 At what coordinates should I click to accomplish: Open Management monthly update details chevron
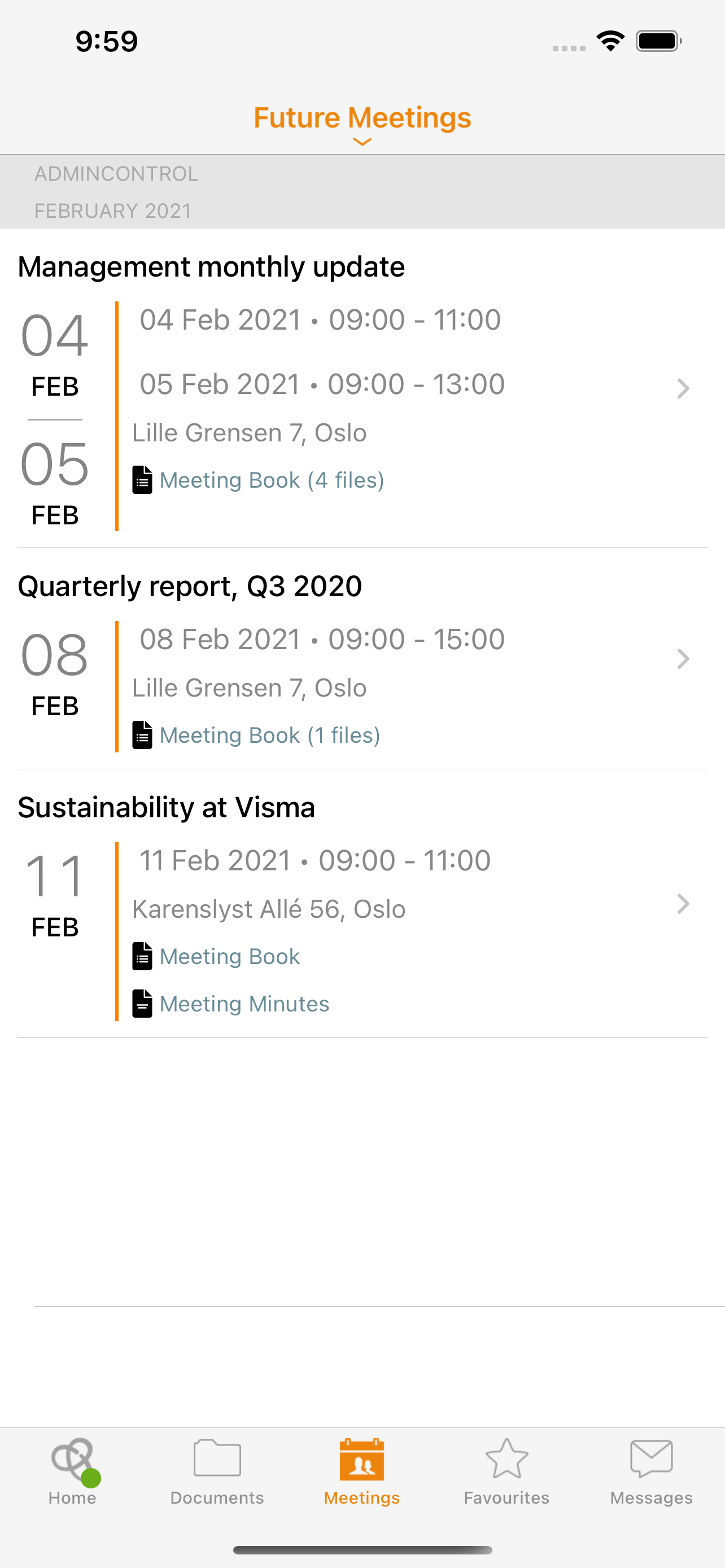(x=683, y=388)
